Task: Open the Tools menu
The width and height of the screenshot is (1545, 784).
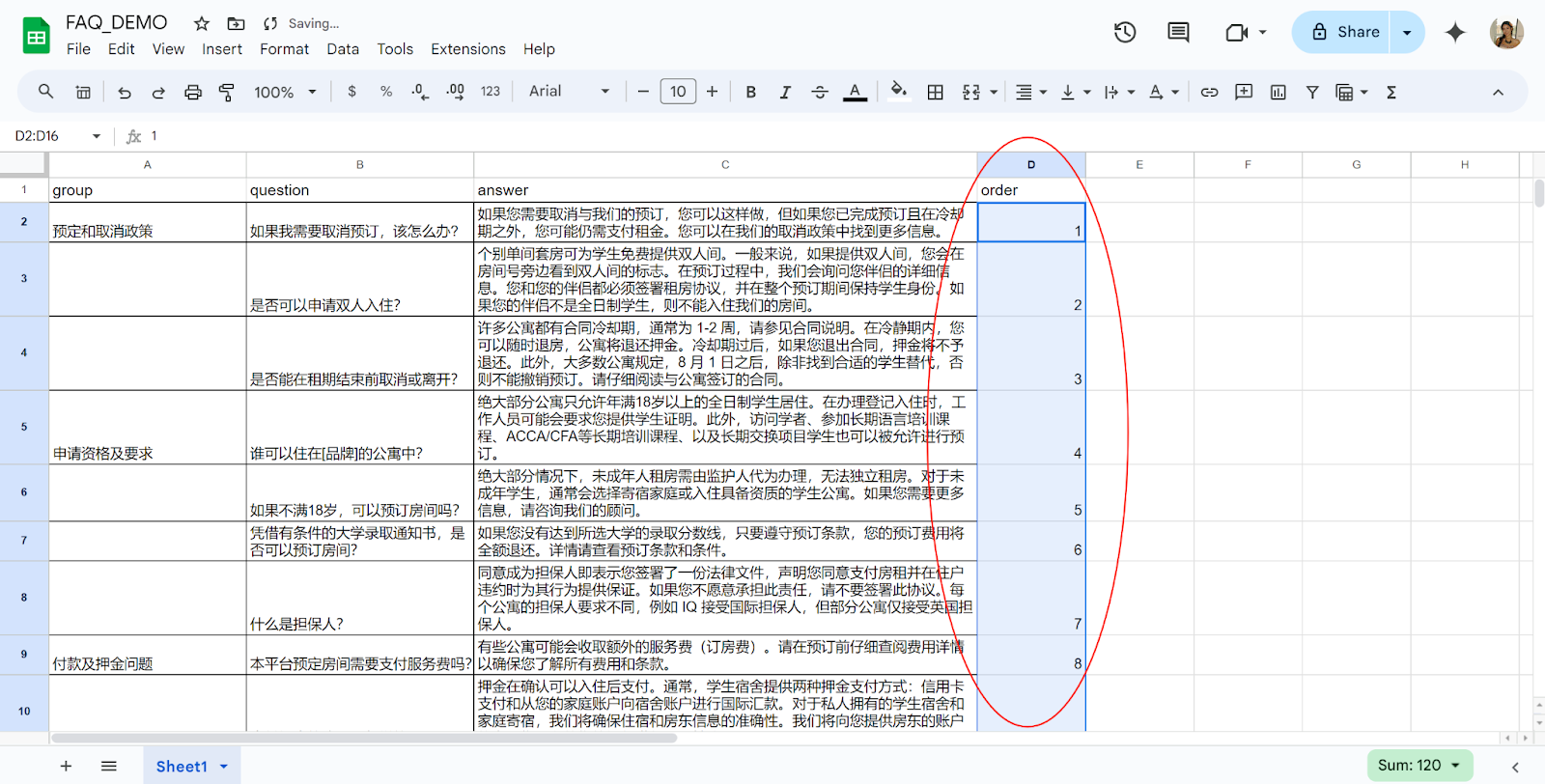Action: pos(395,49)
